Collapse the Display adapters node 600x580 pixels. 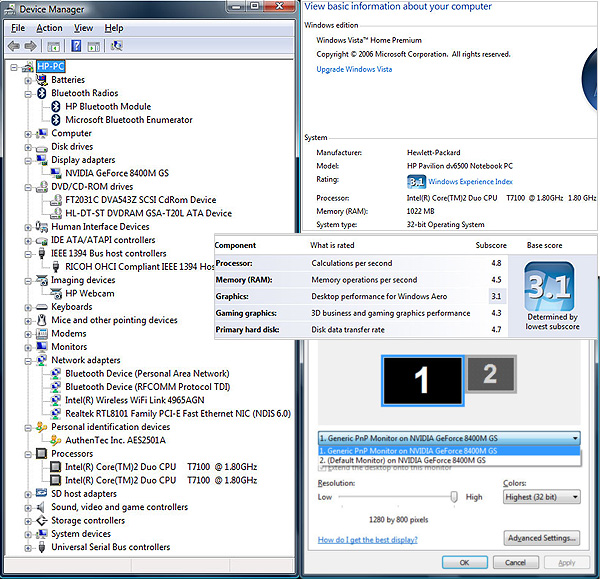[28, 161]
